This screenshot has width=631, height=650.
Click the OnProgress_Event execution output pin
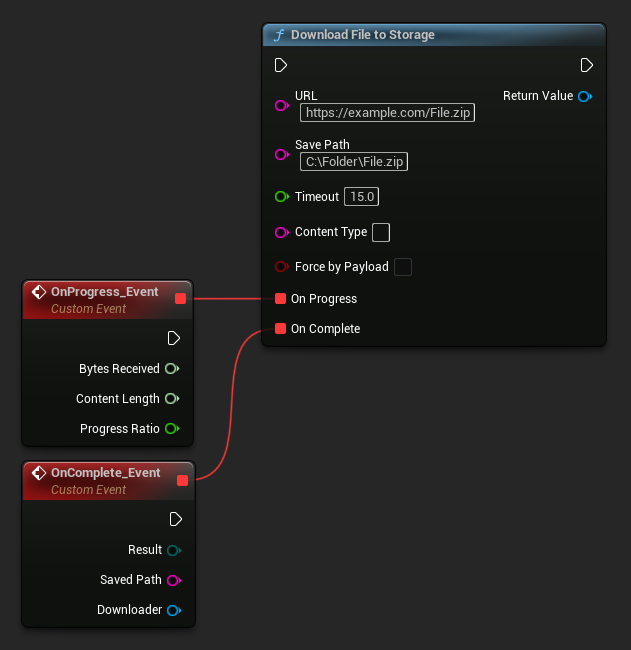click(x=174, y=338)
